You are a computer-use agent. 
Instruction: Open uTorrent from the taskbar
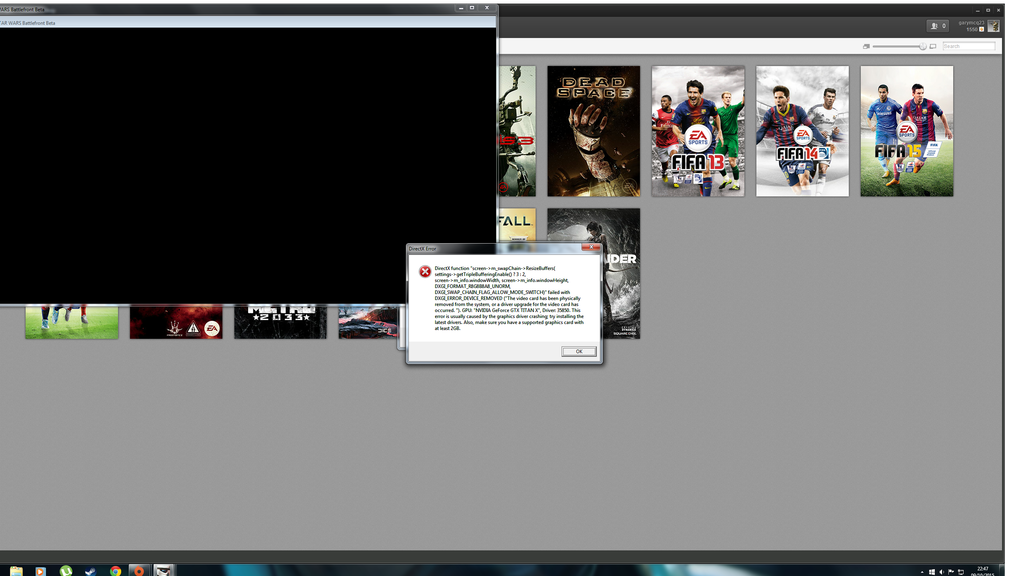(65, 570)
